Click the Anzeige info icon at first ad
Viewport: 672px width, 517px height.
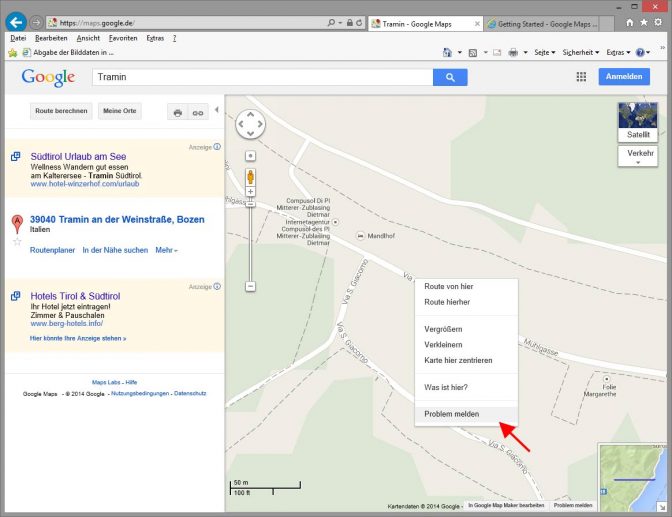click(217, 147)
